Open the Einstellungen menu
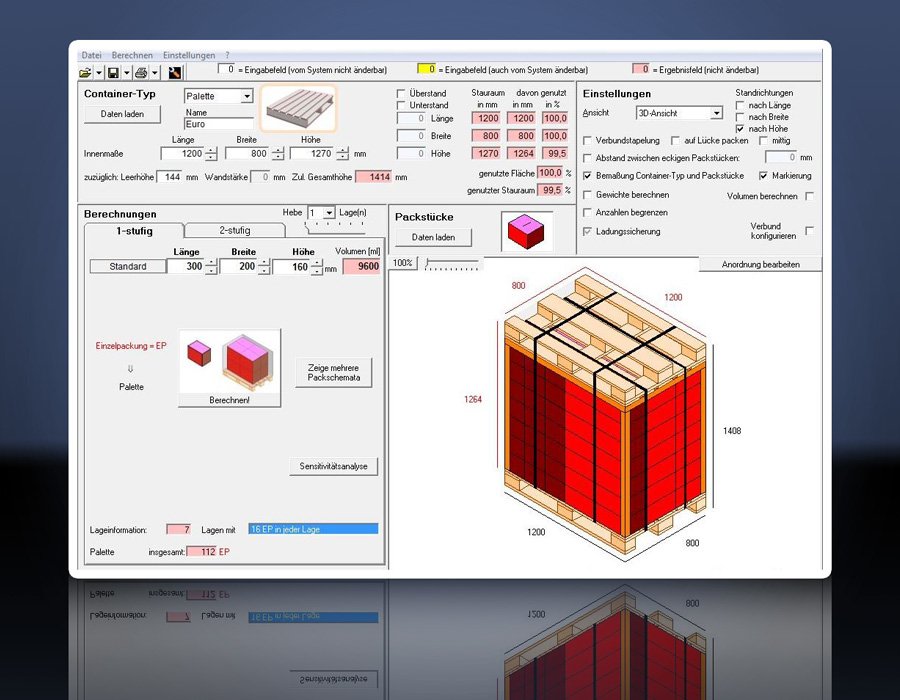The width and height of the screenshot is (900, 700). [x=189, y=55]
